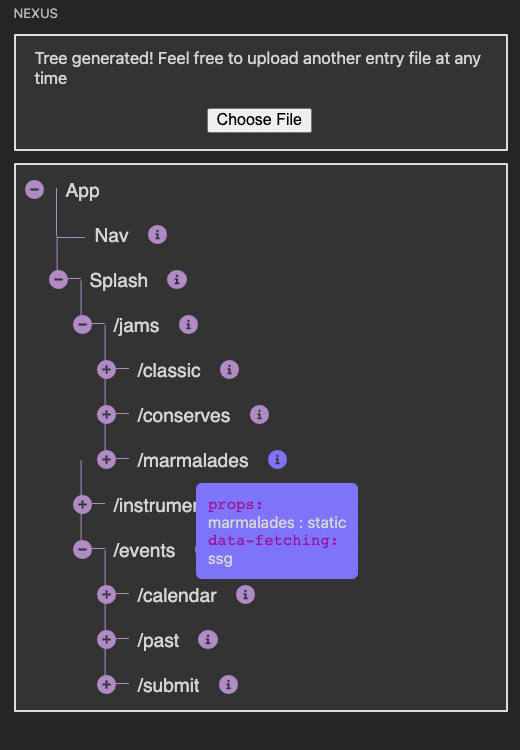Show info for the /jams route
Screen dimensions: 520x750
(188, 325)
